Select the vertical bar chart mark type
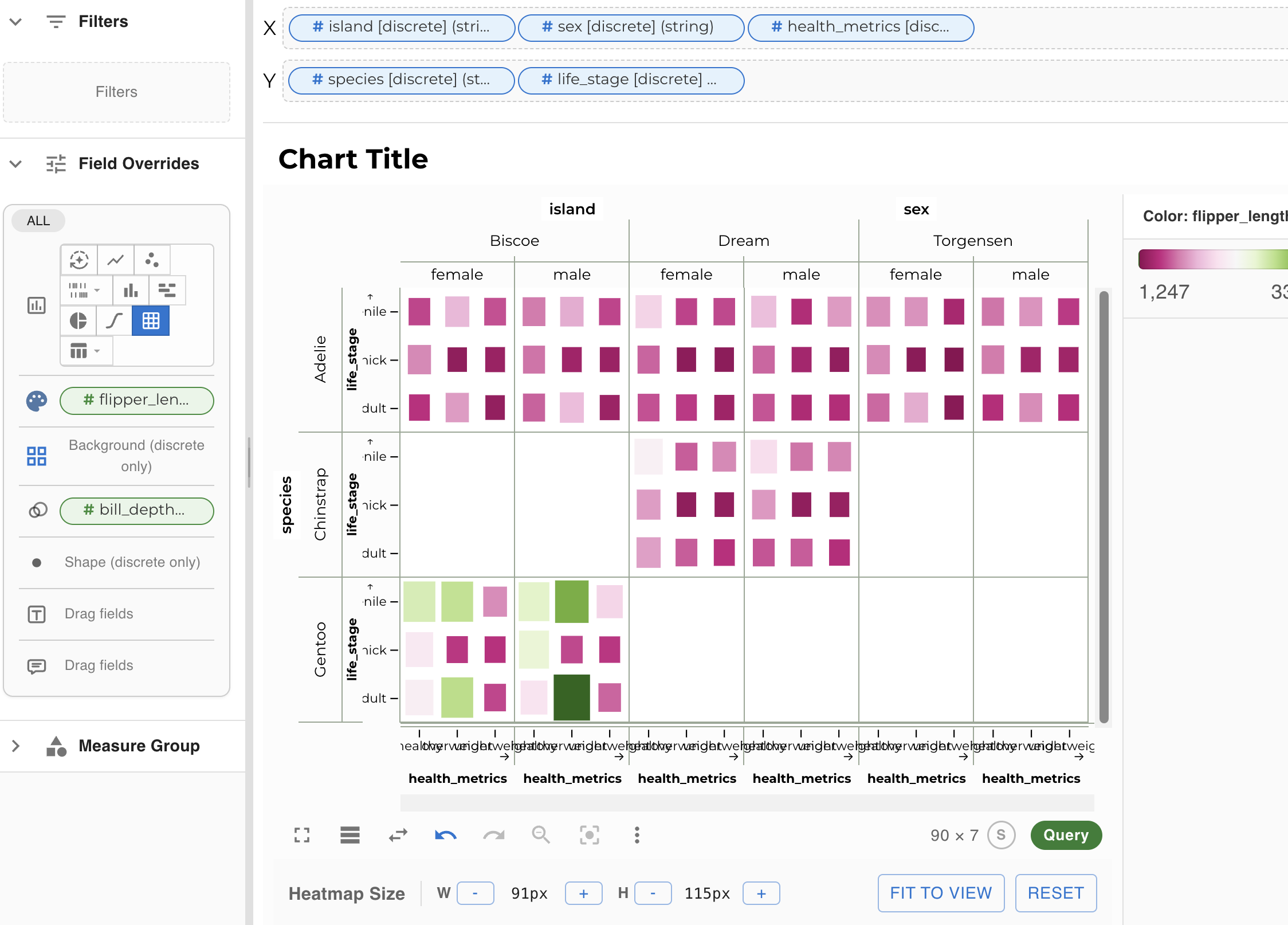Screen dimensions: 1288x925 (131, 290)
